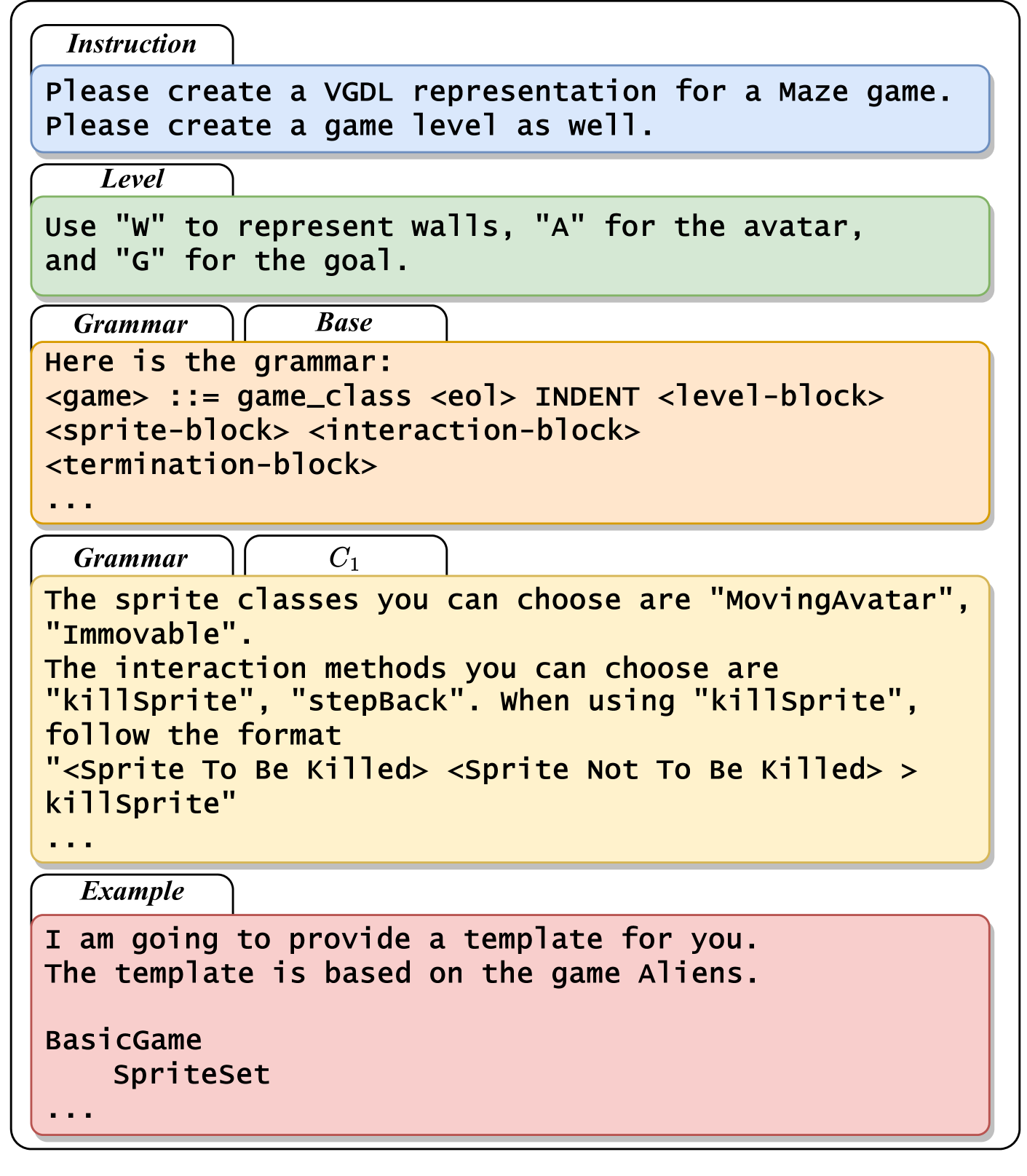Open the Example tab
The image size is (1027, 1176).
[132, 891]
